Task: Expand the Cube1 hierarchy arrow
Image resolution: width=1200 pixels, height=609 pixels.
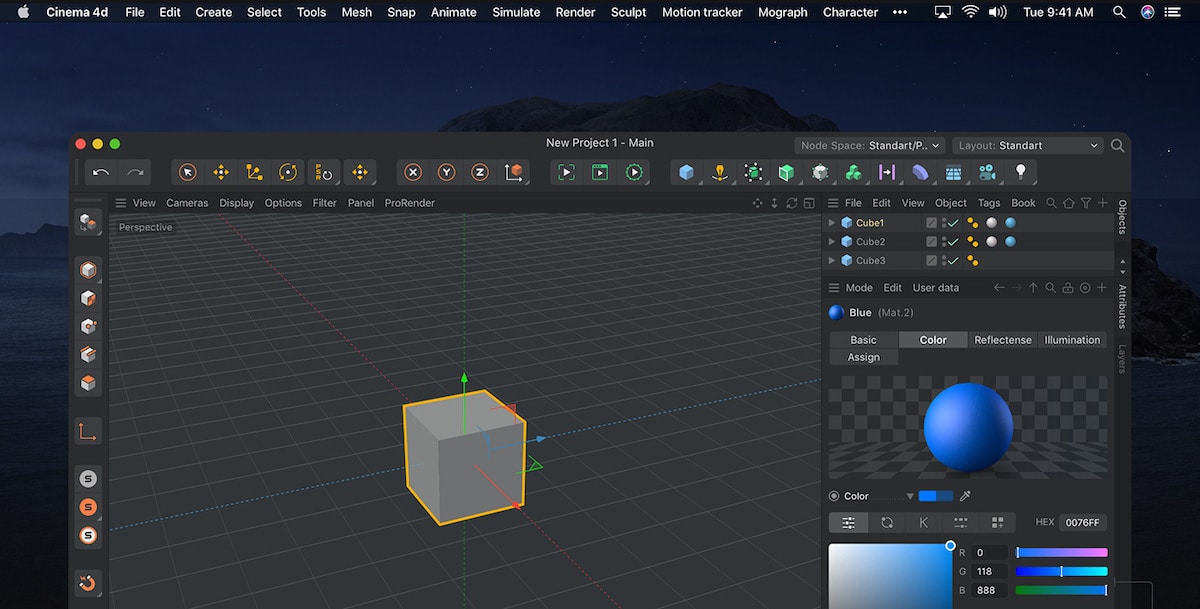Action: [x=831, y=222]
